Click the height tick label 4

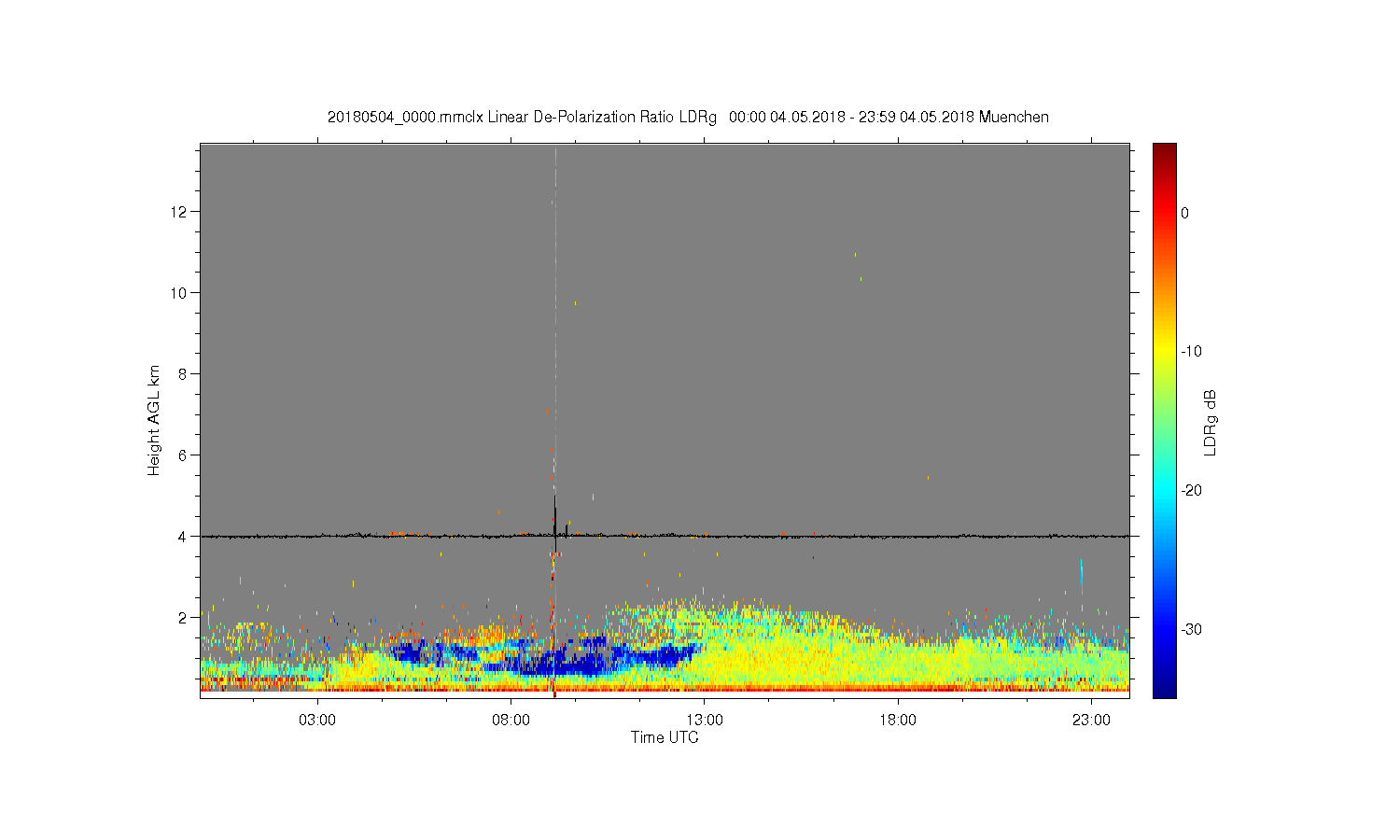pos(183,537)
